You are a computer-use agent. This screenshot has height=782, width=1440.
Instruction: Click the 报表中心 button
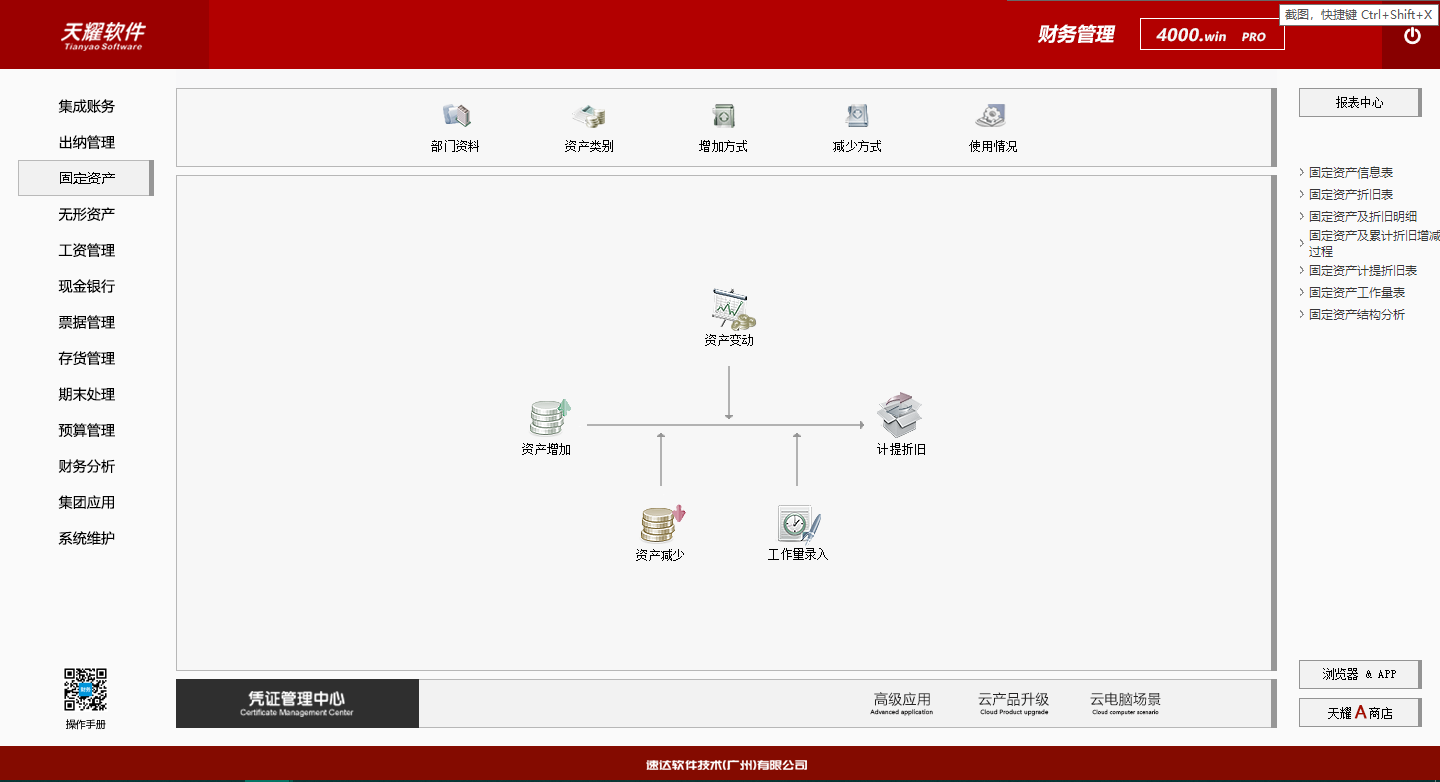point(1359,102)
